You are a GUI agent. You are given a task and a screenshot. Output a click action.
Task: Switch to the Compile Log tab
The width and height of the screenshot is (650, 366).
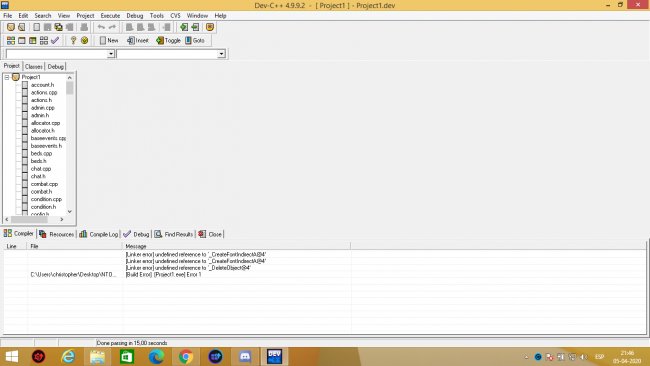click(x=99, y=234)
